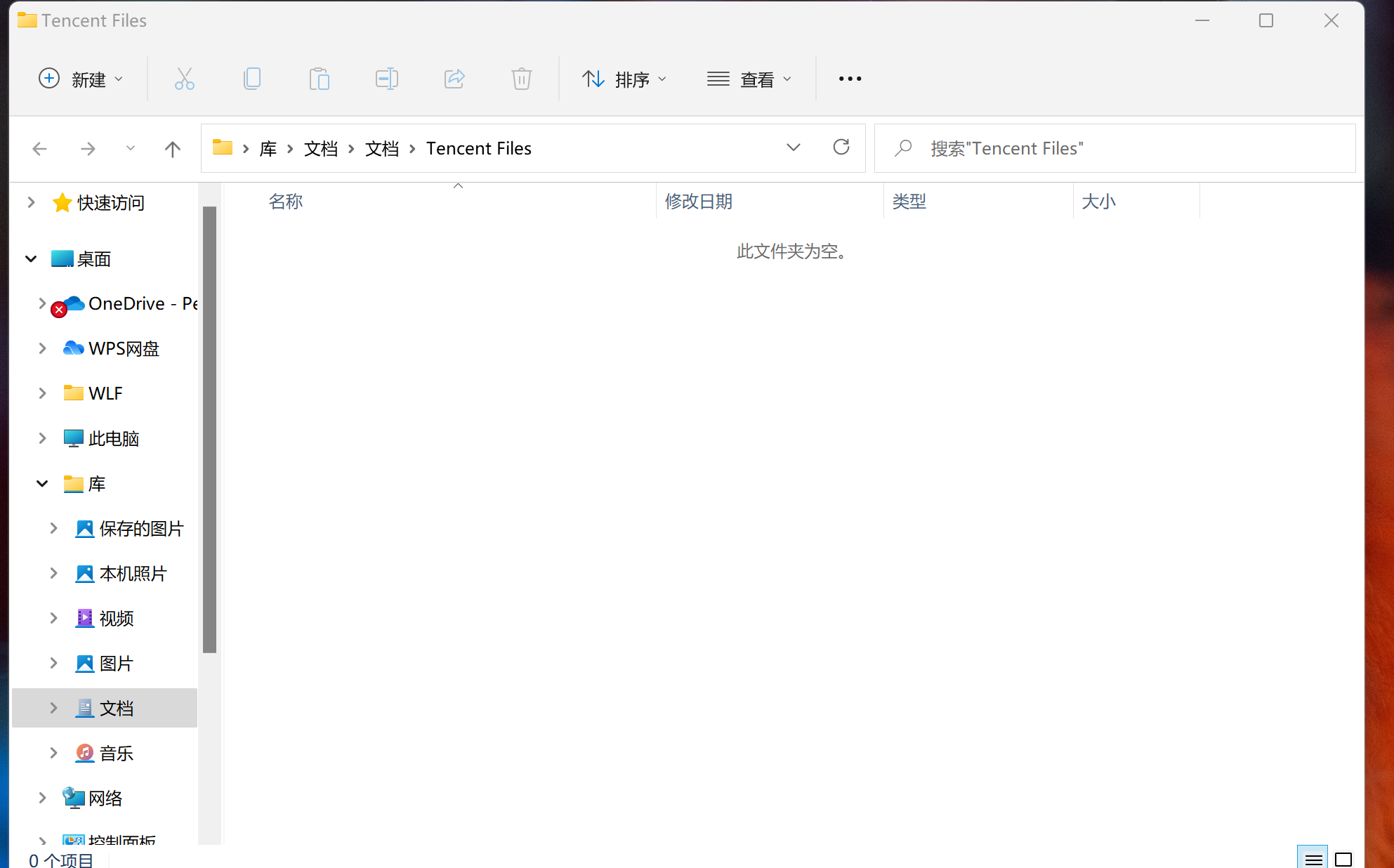Viewport: 1394px width, 868px height.
Task: Expand the 此电脑 tree item
Action: pos(42,438)
